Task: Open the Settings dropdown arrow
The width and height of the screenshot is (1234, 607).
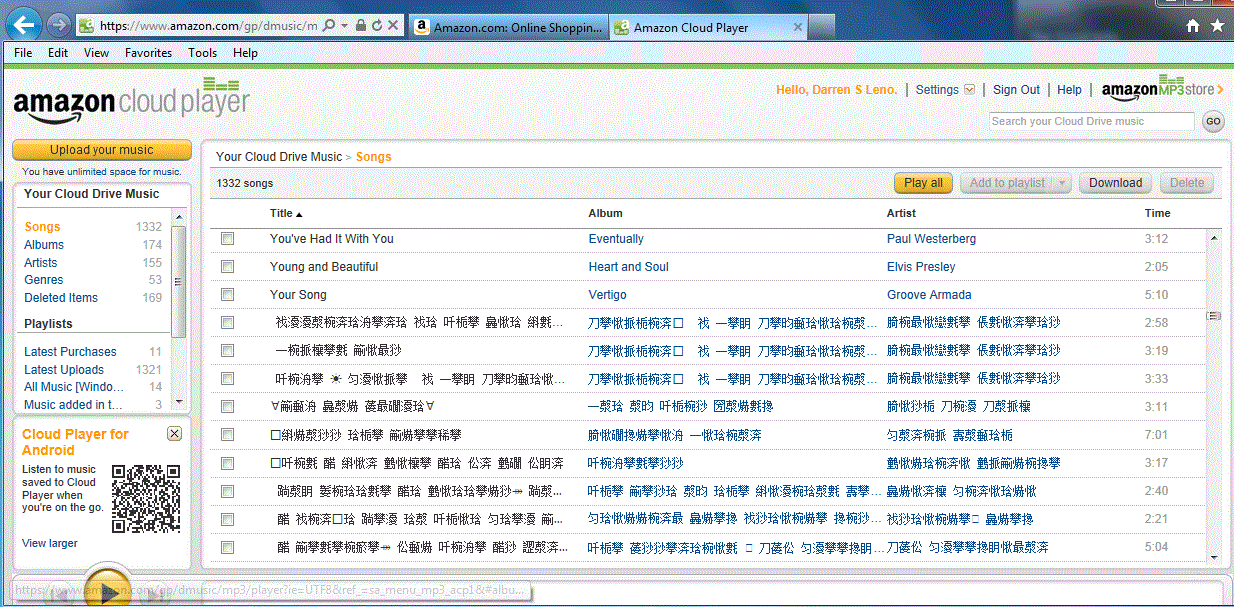Action: pyautogui.click(x=969, y=90)
